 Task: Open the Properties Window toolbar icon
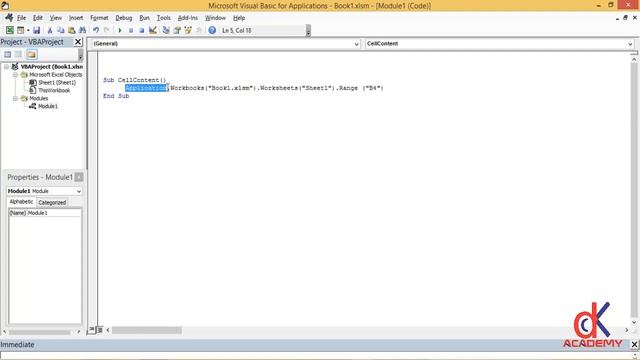[177, 30]
